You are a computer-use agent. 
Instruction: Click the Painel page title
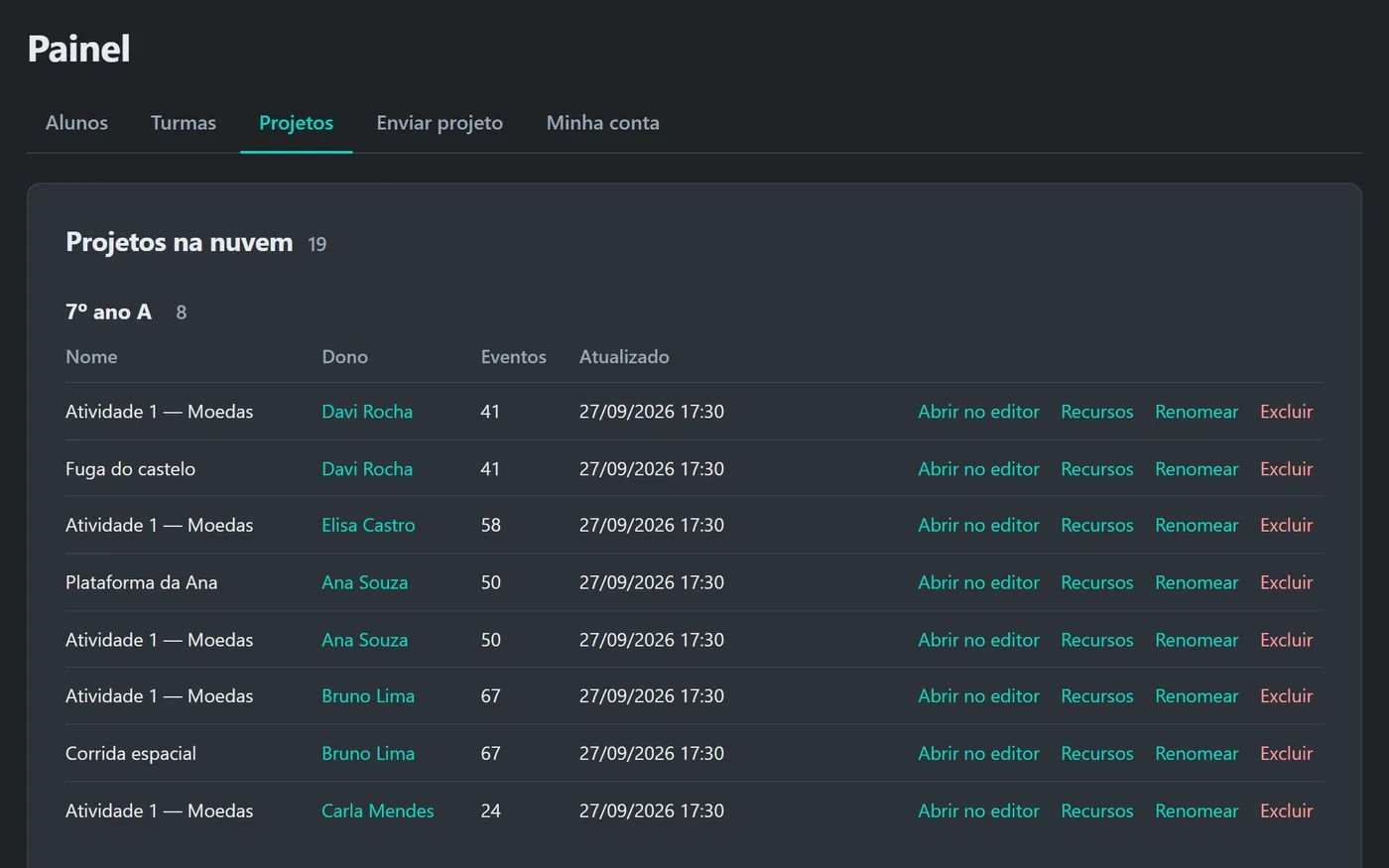(78, 49)
